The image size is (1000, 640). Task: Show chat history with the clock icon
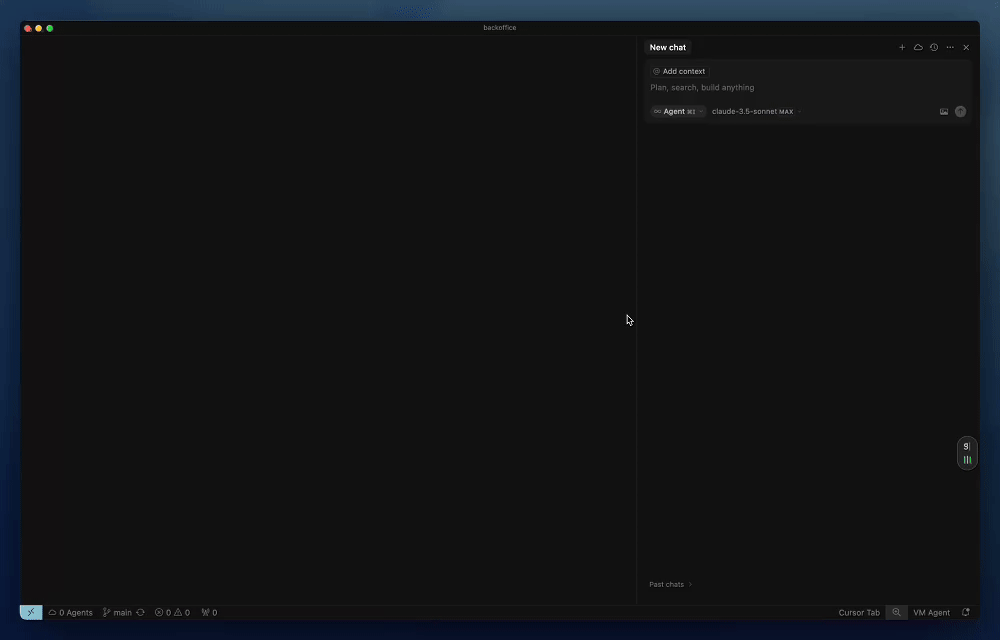(934, 47)
